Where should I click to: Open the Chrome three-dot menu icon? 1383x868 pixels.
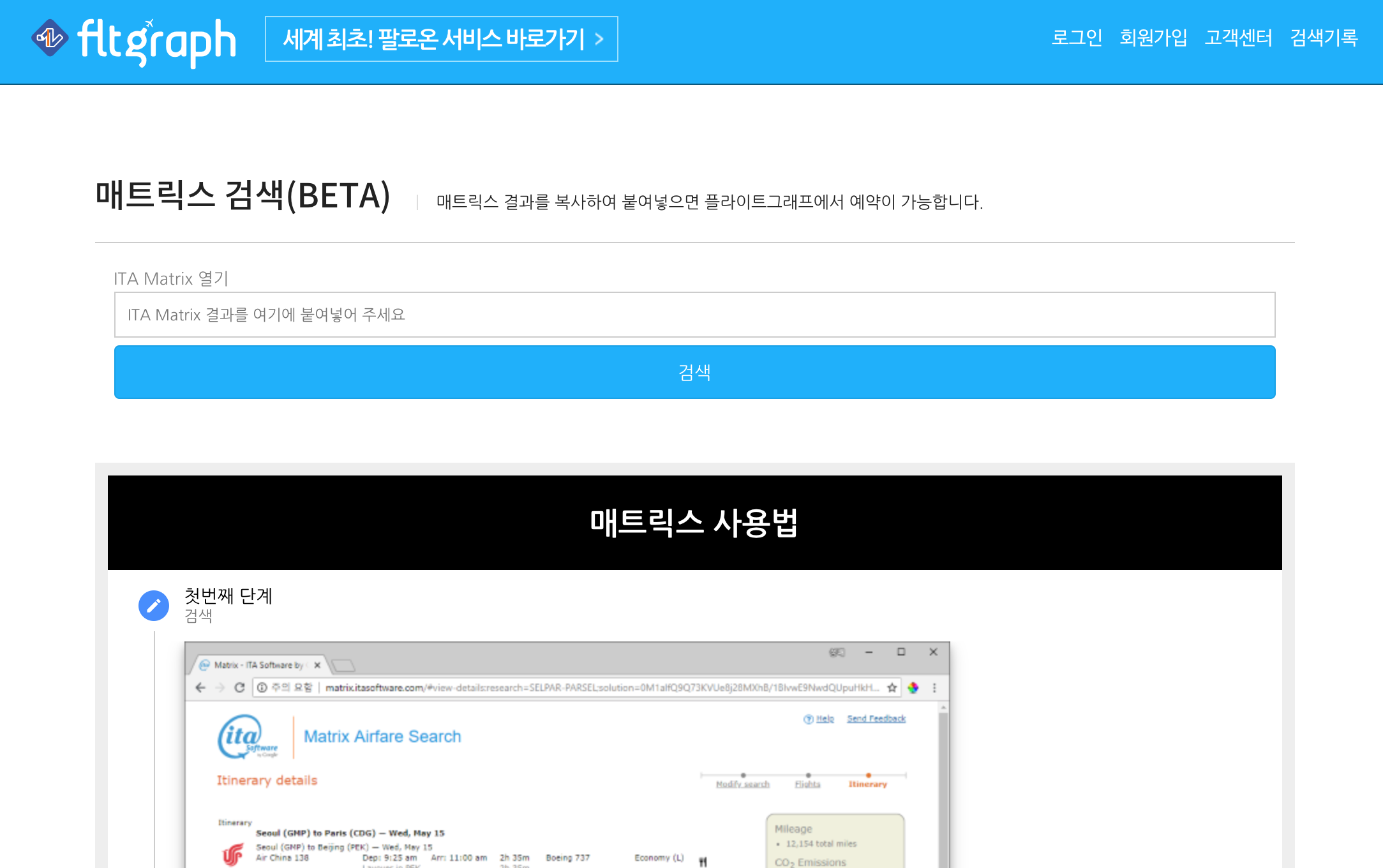tap(934, 688)
